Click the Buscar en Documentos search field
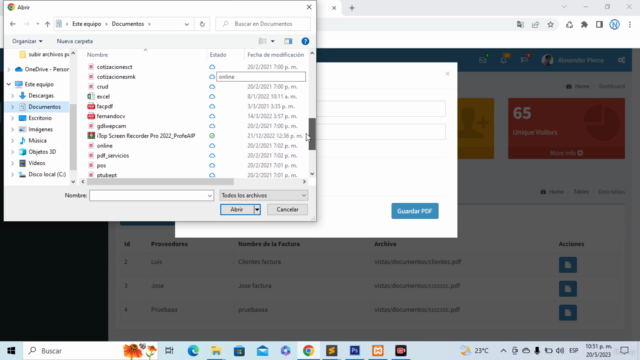 [x=263, y=24]
